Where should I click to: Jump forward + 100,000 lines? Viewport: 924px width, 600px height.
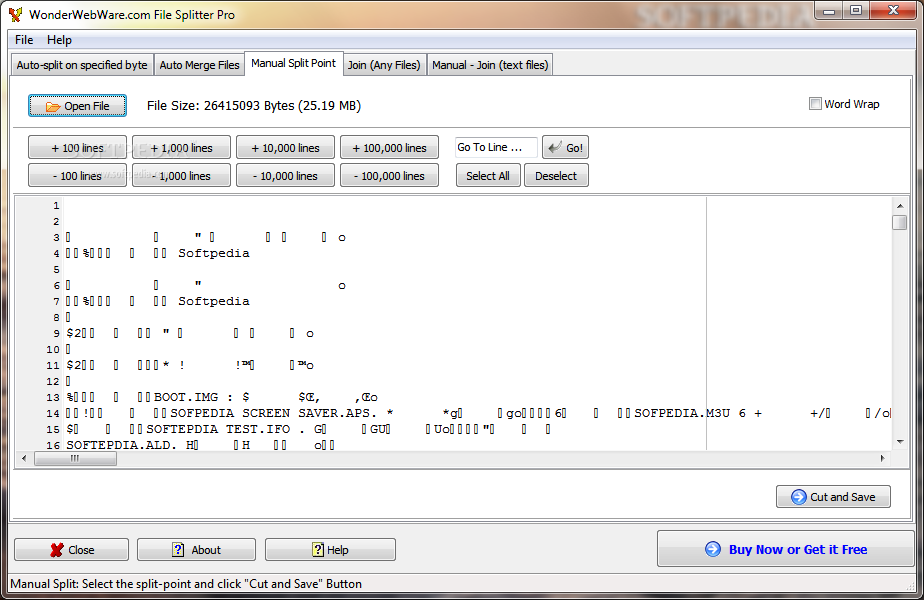[x=390, y=147]
